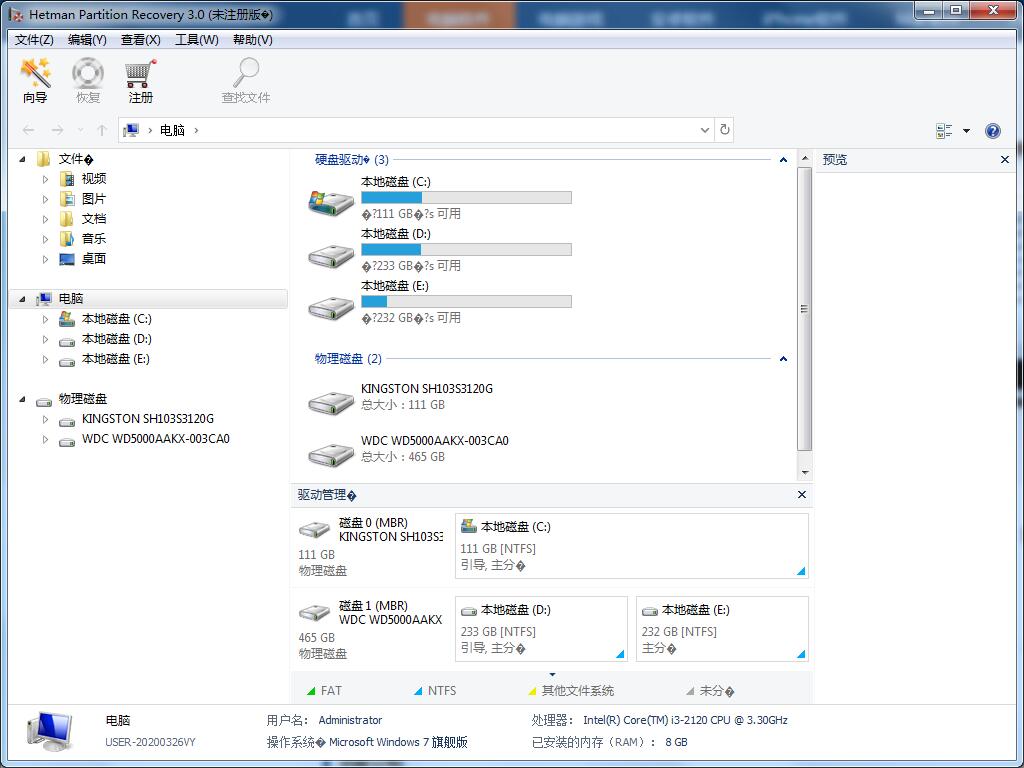Click the NTFS legend entry
Image resolution: width=1024 pixels, height=768 pixels.
click(x=435, y=691)
